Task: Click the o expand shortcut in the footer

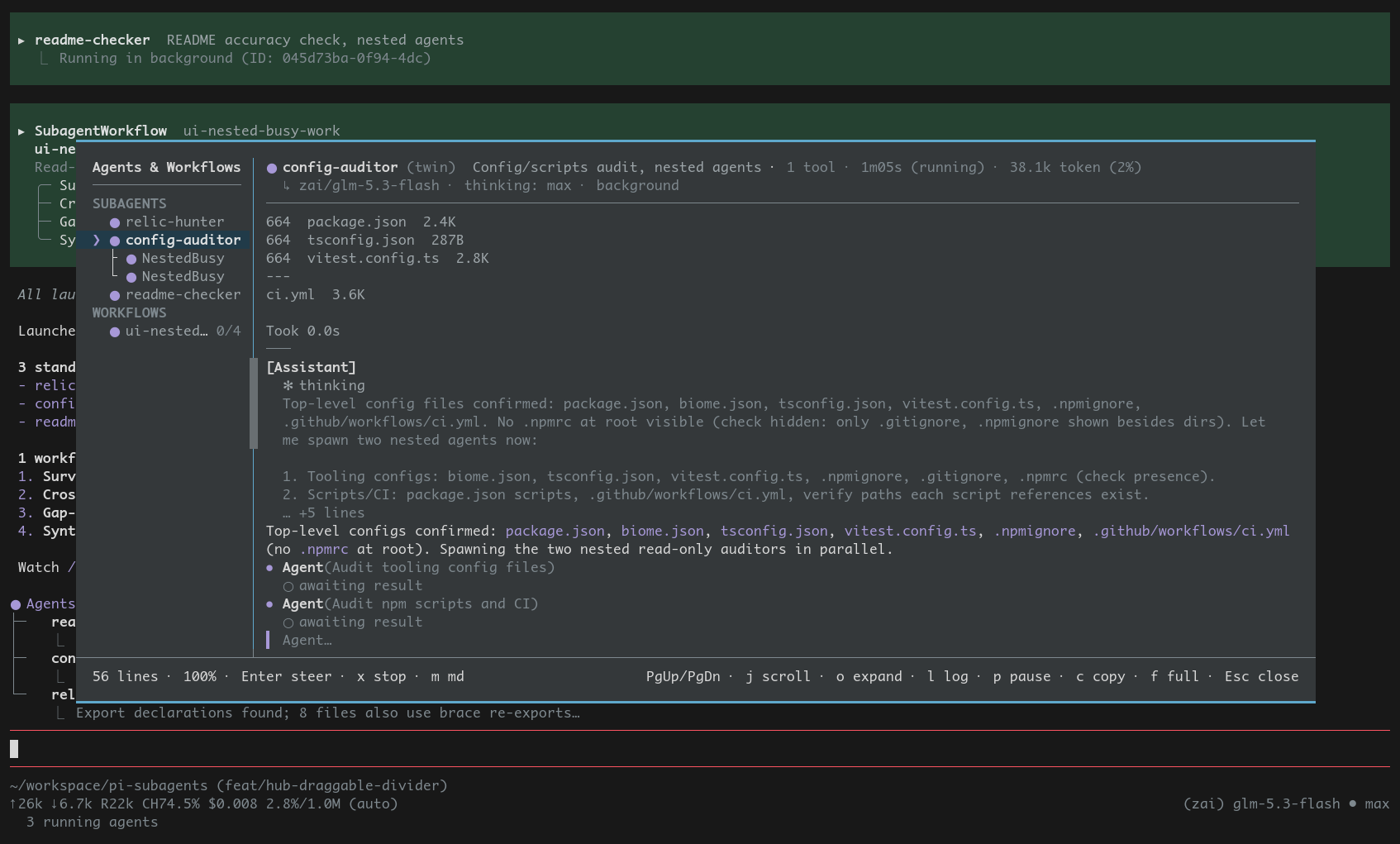Action: tap(869, 676)
